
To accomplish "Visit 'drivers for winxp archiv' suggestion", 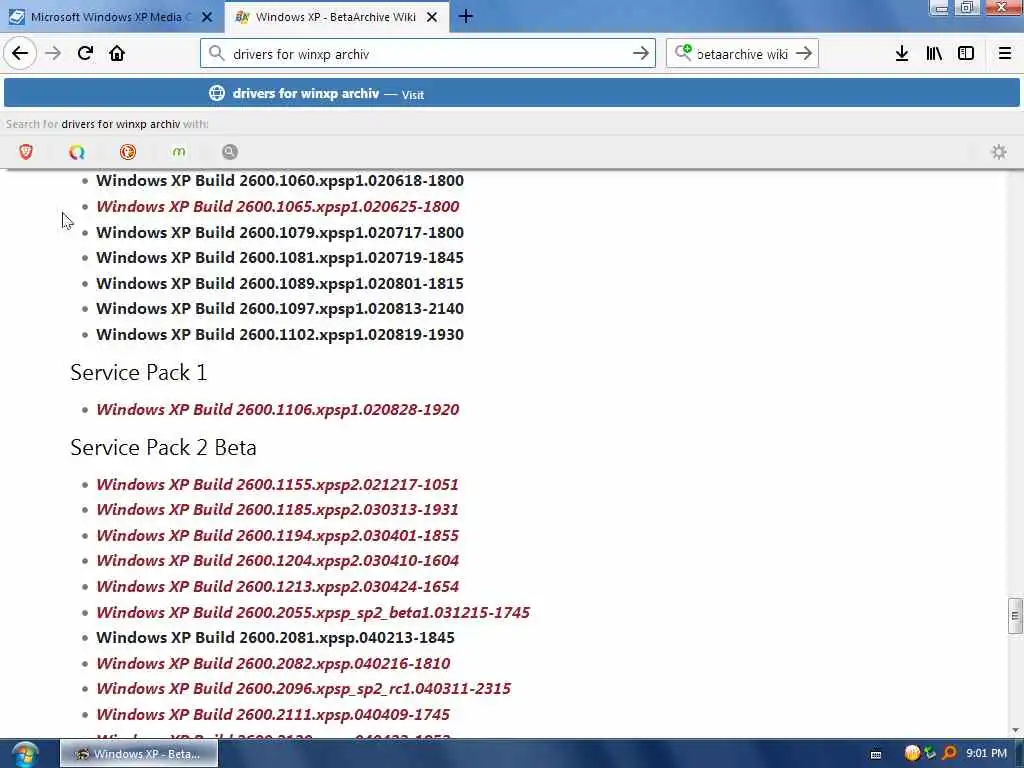I will (511, 93).
